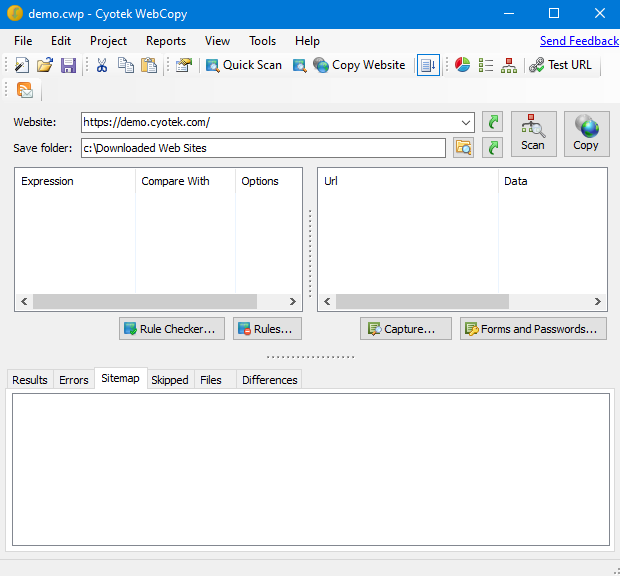Open the Tools menu

coord(263,41)
